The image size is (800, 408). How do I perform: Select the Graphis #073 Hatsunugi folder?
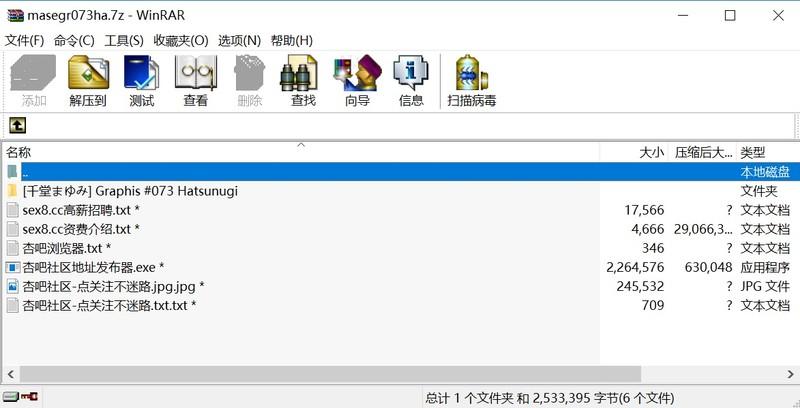click(x=130, y=191)
